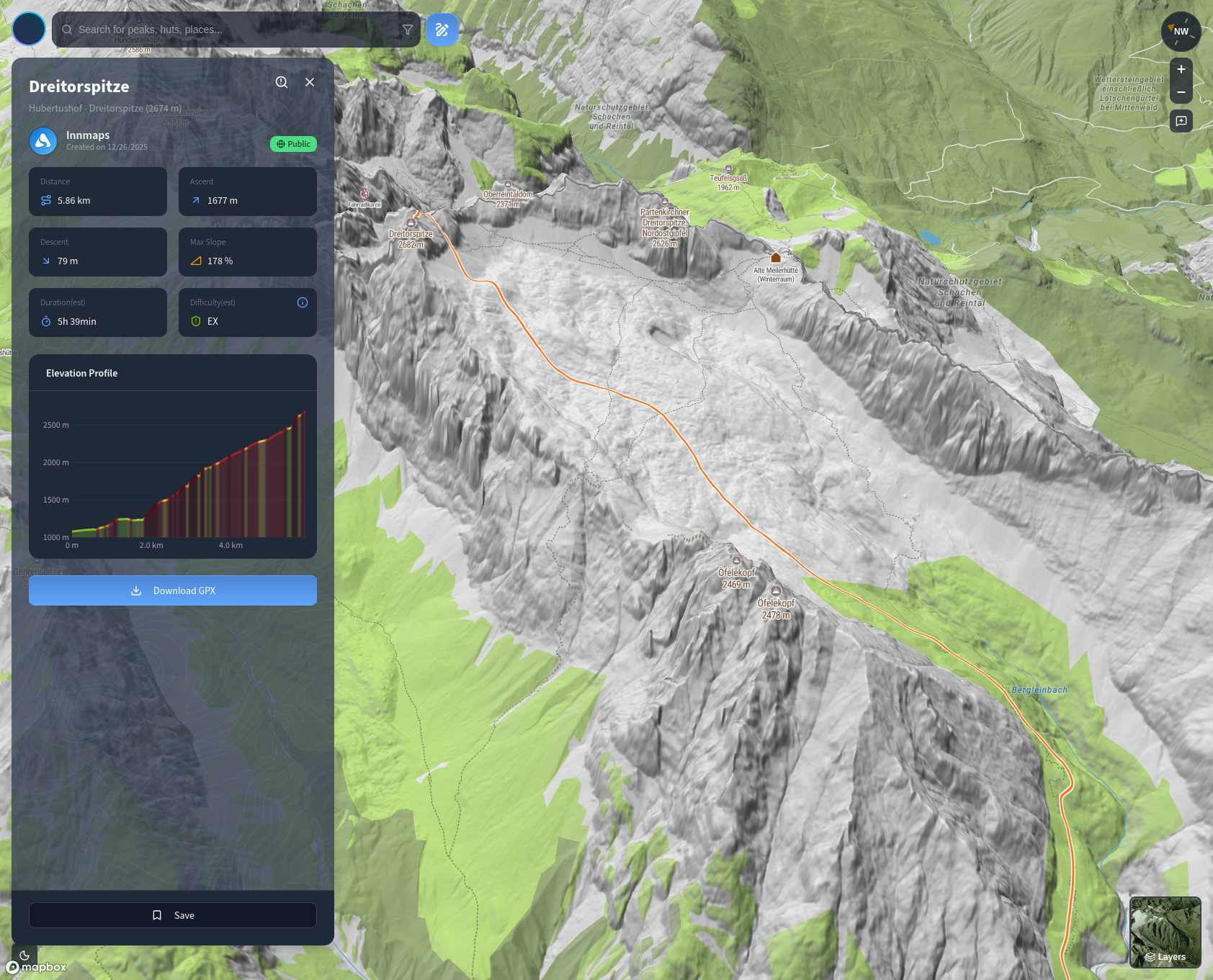Click the user avatar in the top-left corner
Image resolution: width=1213 pixels, height=980 pixels.
[29, 29]
